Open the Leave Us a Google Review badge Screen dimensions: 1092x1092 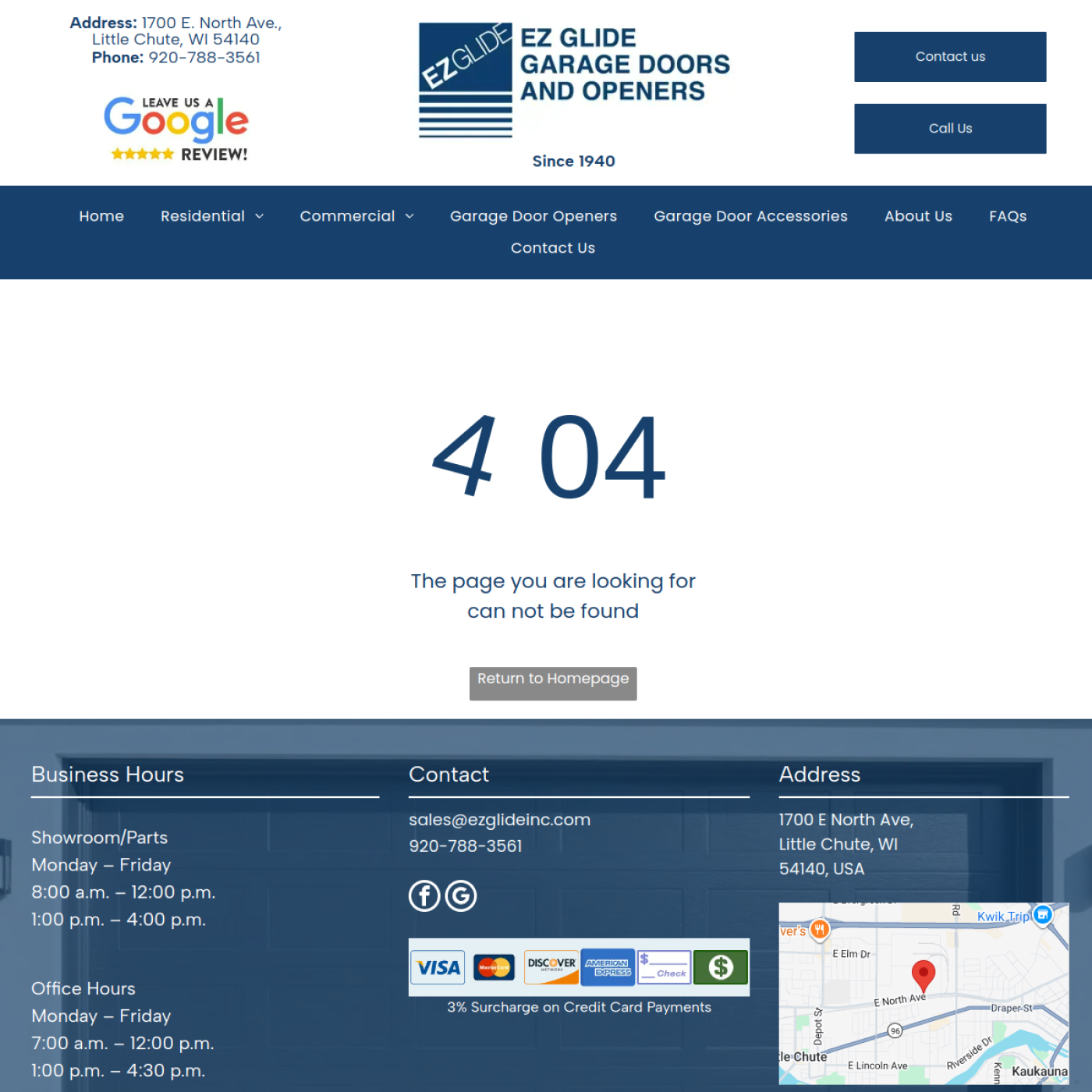point(176,129)
